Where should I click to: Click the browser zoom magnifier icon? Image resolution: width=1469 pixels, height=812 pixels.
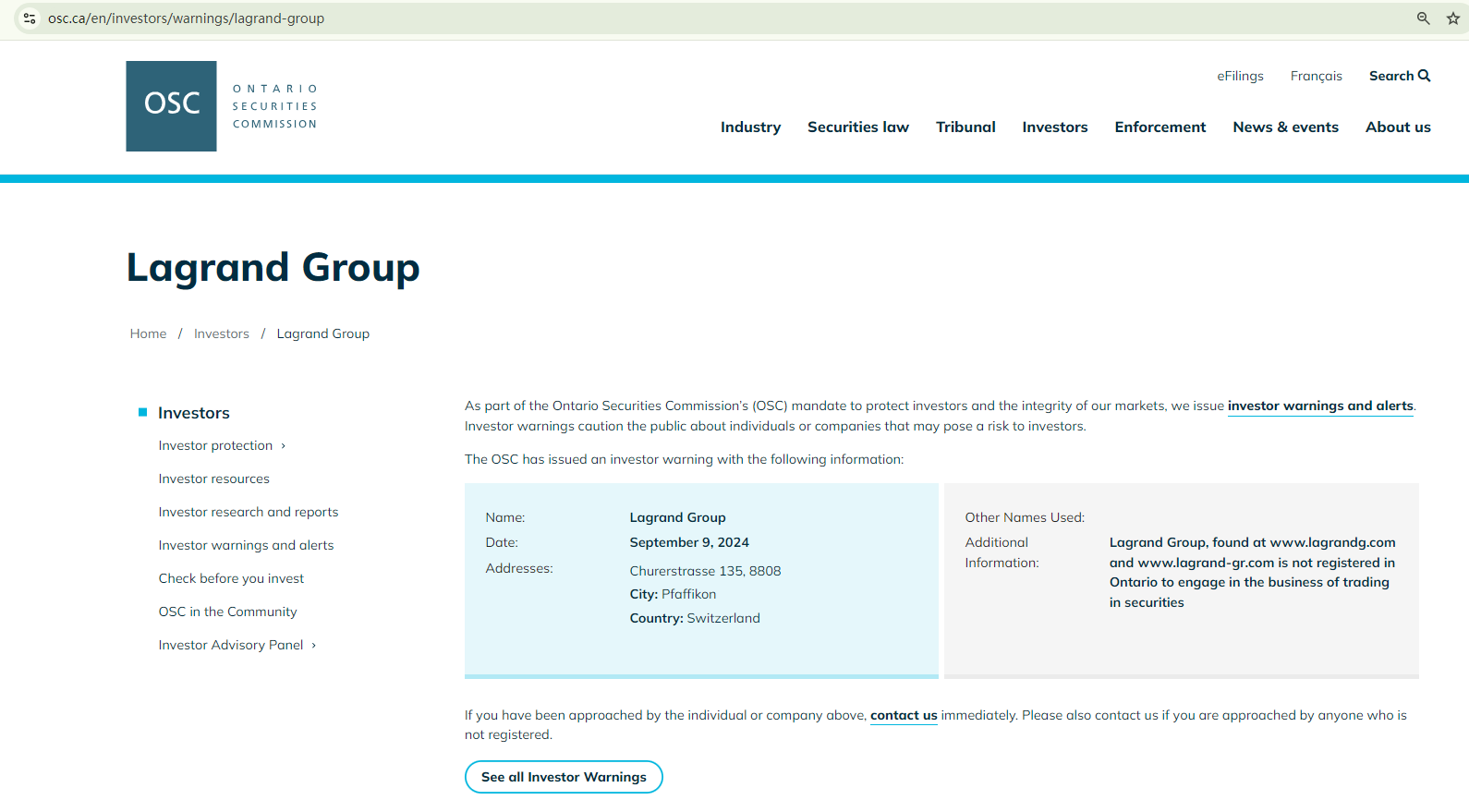(1423, 18)
